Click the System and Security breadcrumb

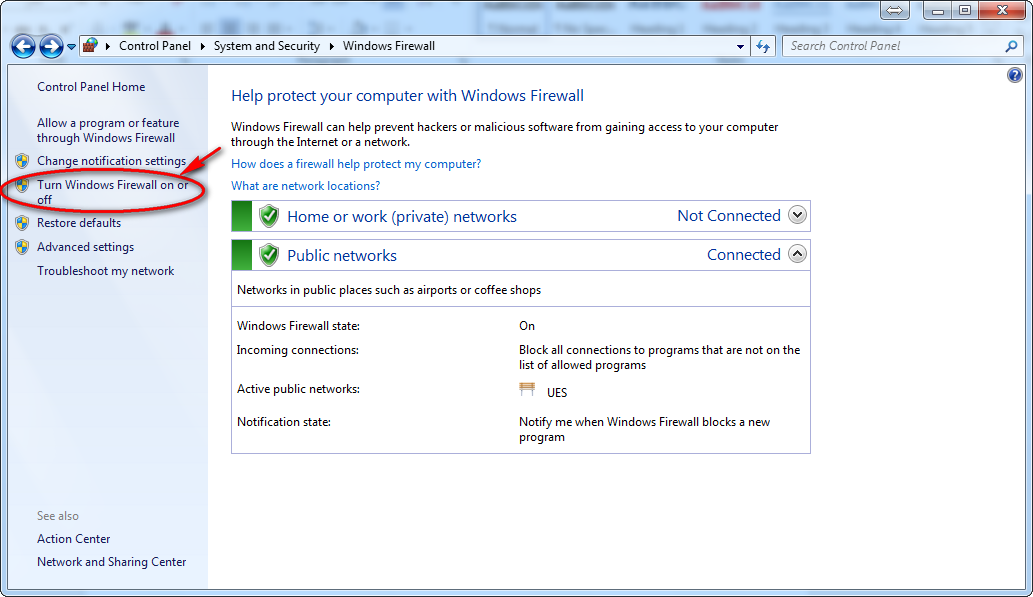click(x=266, y=45)
